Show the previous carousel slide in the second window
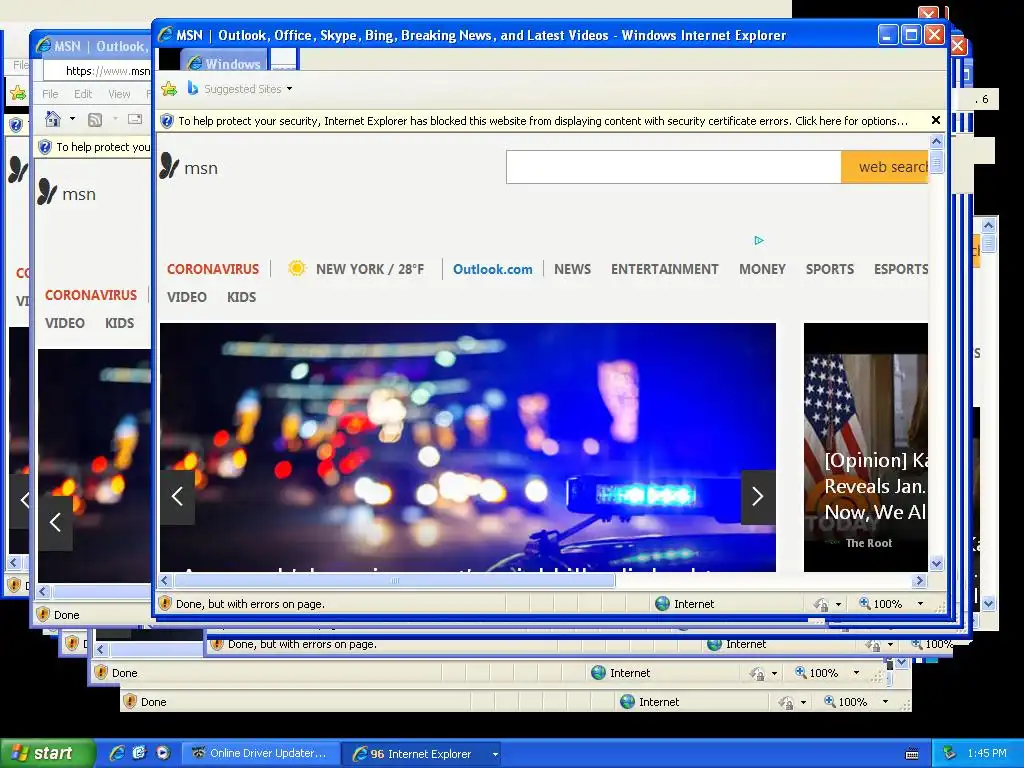This screenshot has height=768, width=1024. coord(56,522)
